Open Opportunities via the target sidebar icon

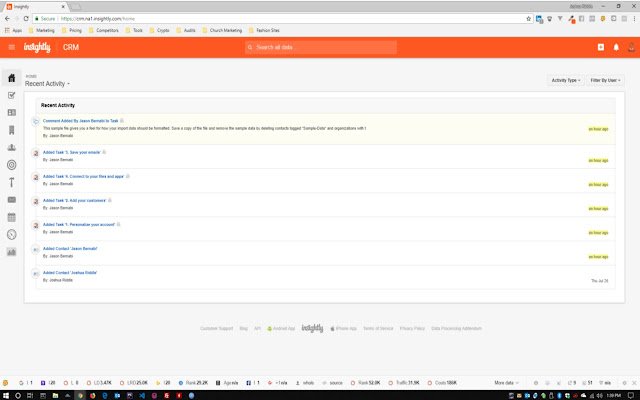point(11,164)
